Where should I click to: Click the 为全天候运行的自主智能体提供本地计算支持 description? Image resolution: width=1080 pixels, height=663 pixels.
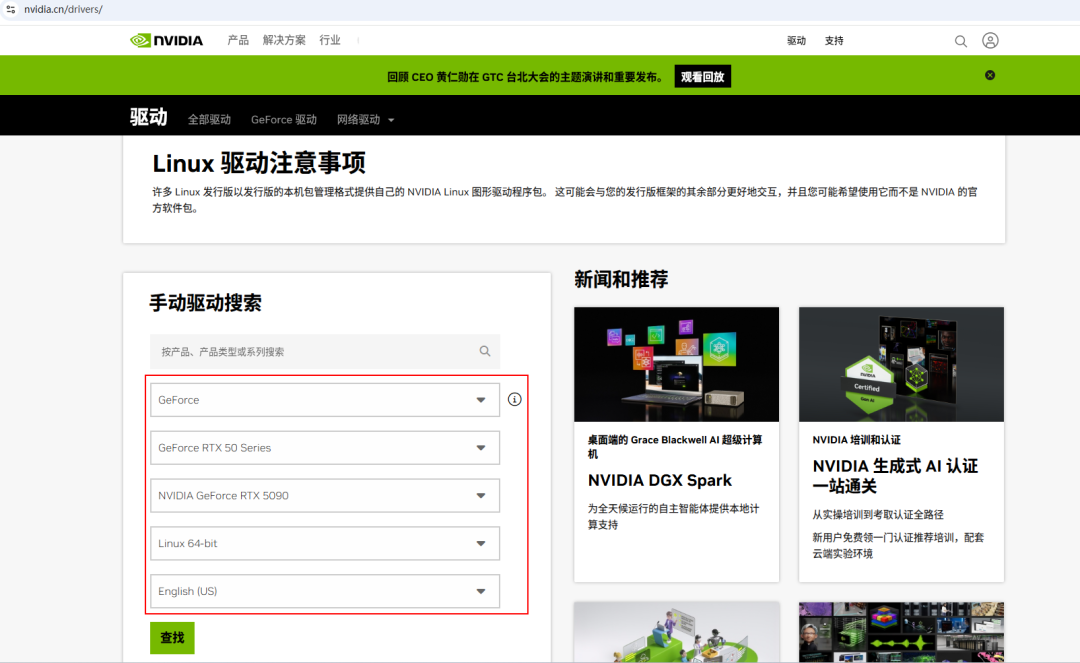(673, 516)
